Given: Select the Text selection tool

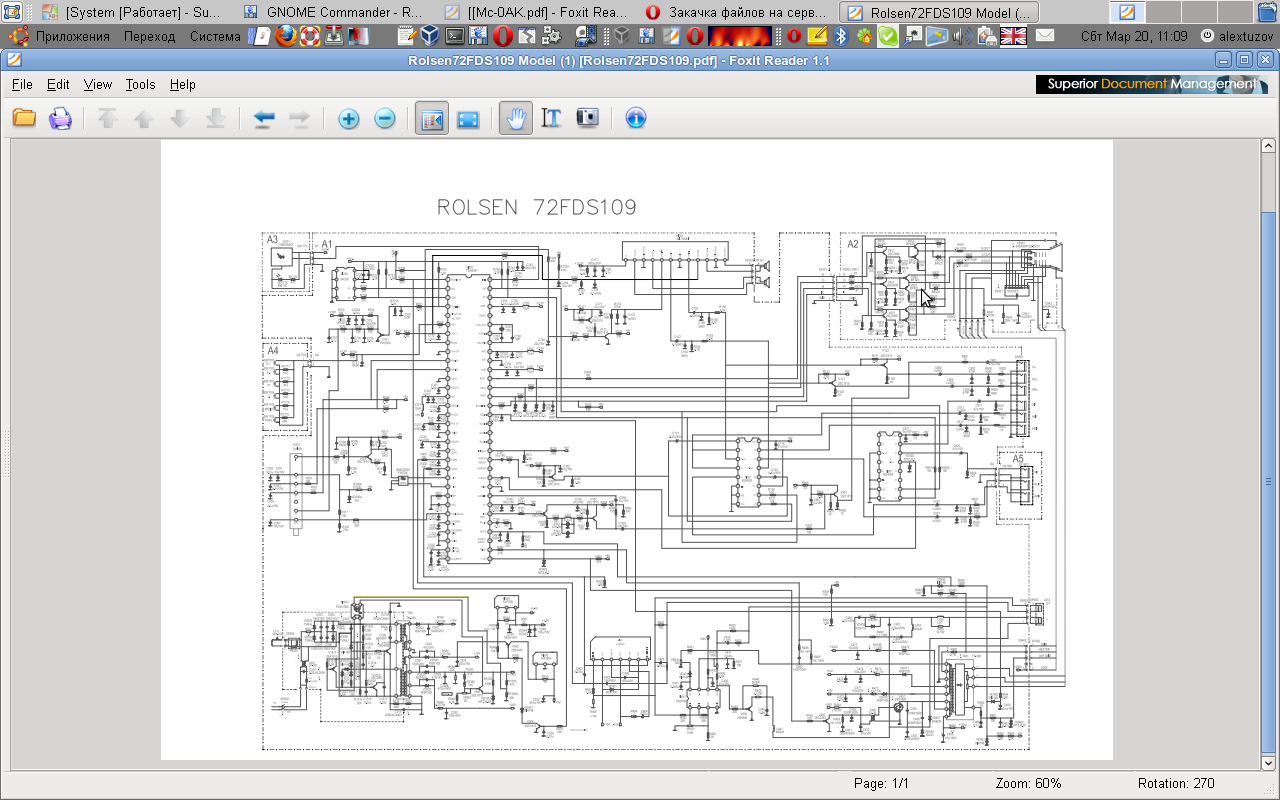Looking at the screenshot, I should tap(551, 118).
